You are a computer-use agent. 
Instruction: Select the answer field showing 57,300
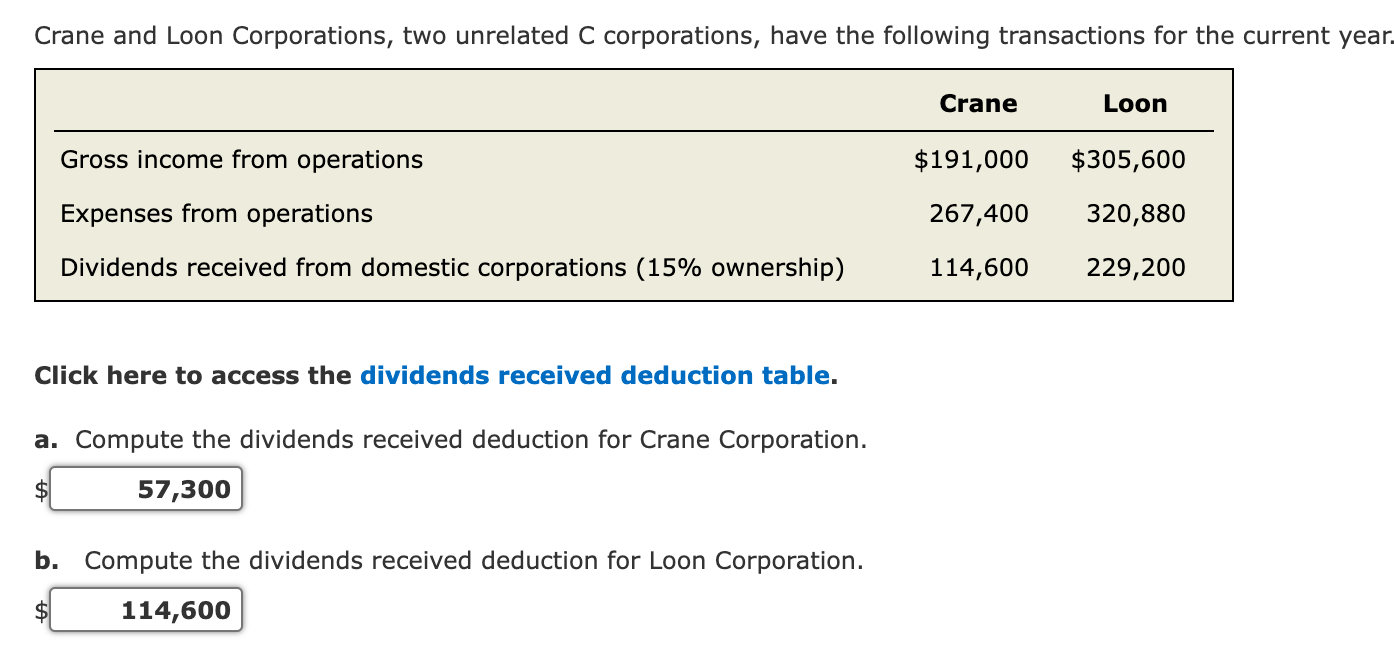click(146, 488)
